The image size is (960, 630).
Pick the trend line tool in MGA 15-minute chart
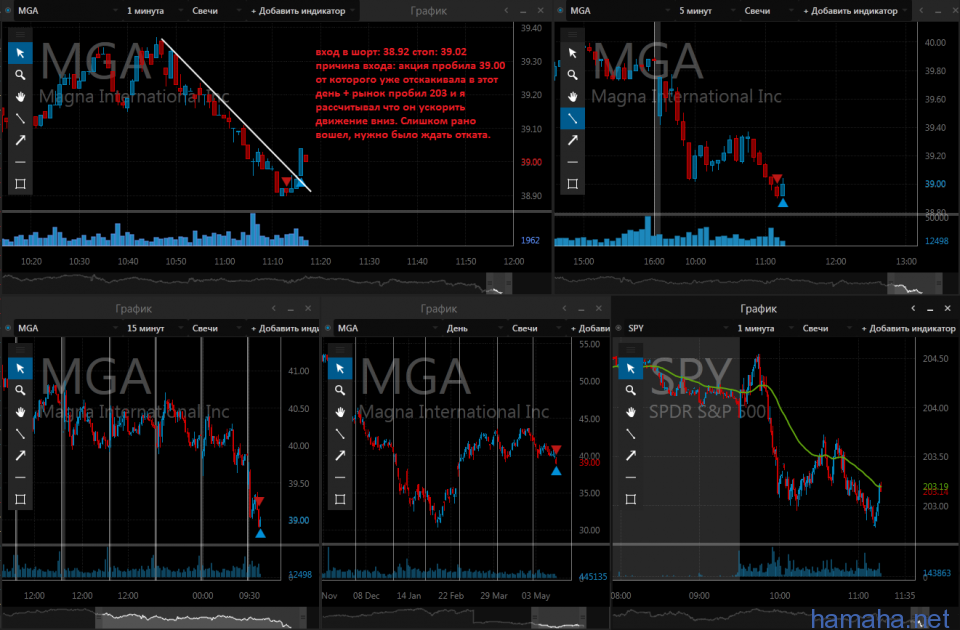(x=20, y=433)
